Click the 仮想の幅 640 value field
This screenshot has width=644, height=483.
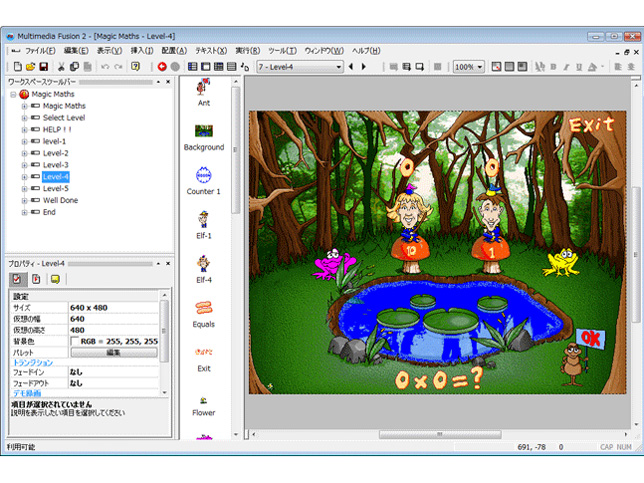point(113,319)
